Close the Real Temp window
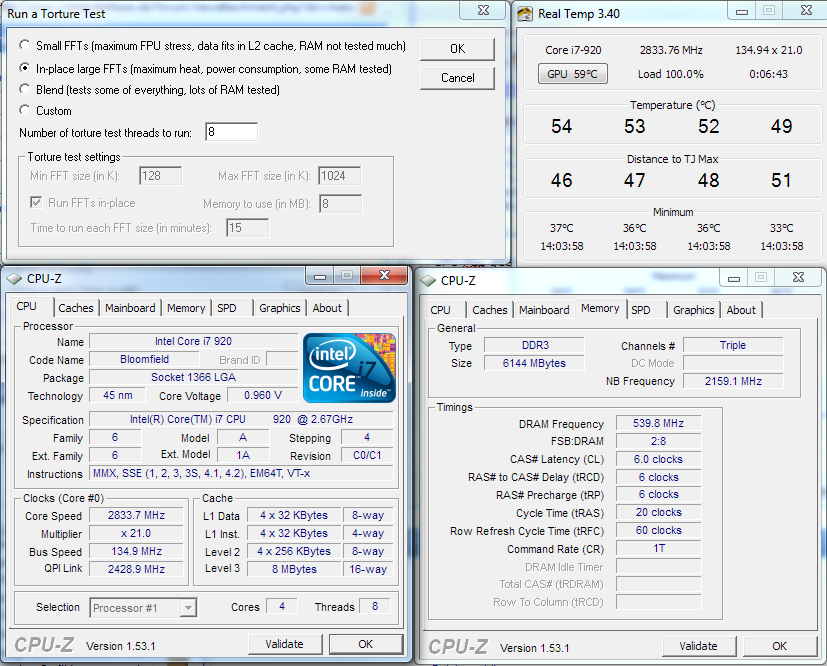This screenshot has width=827, height=666. (805, 11)
